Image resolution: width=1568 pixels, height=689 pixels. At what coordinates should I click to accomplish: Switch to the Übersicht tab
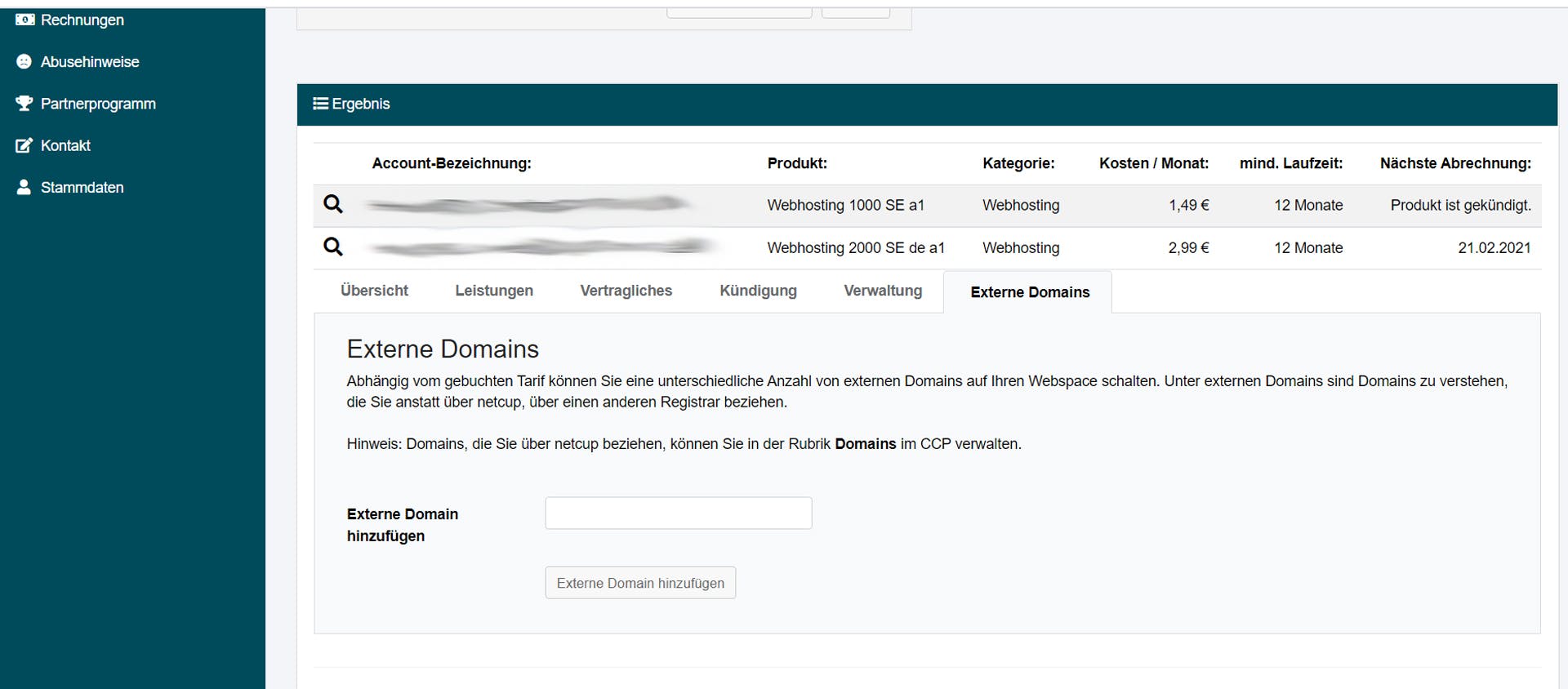(374, 291)
